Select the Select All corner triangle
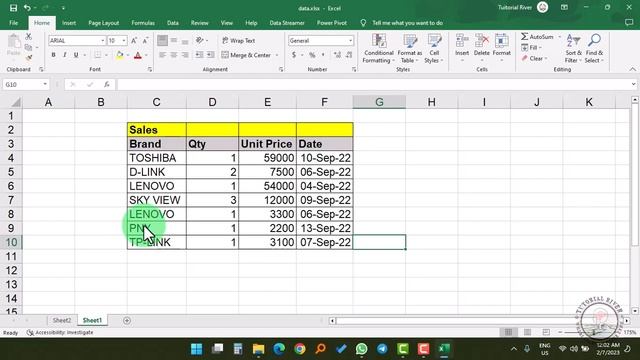This screenshot has height=360, width=640. [x=16, y=102]
